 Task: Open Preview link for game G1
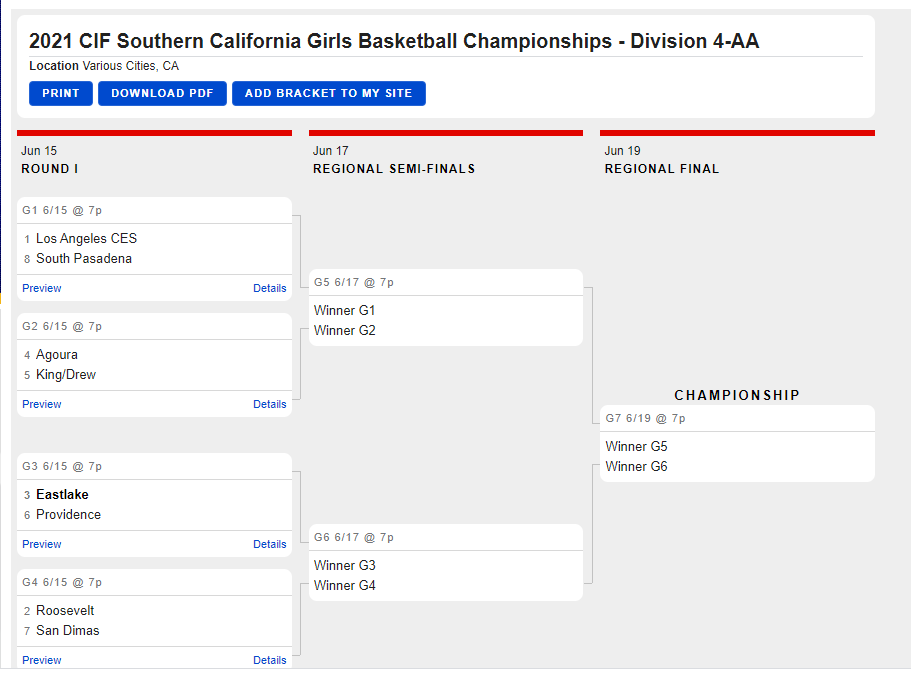click(42, 288)
